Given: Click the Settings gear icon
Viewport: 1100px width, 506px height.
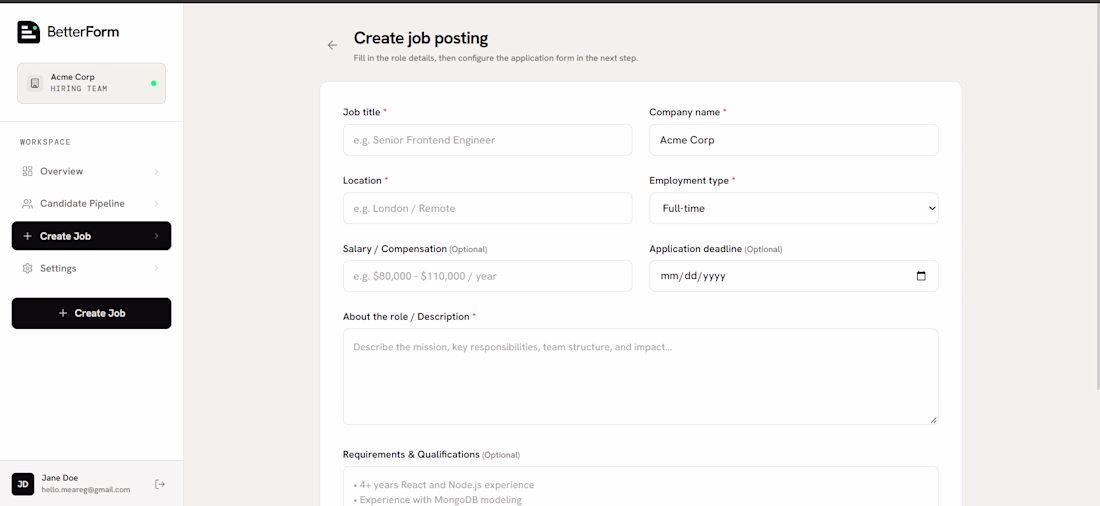Looking at the screenshot, I should point(27,268).
